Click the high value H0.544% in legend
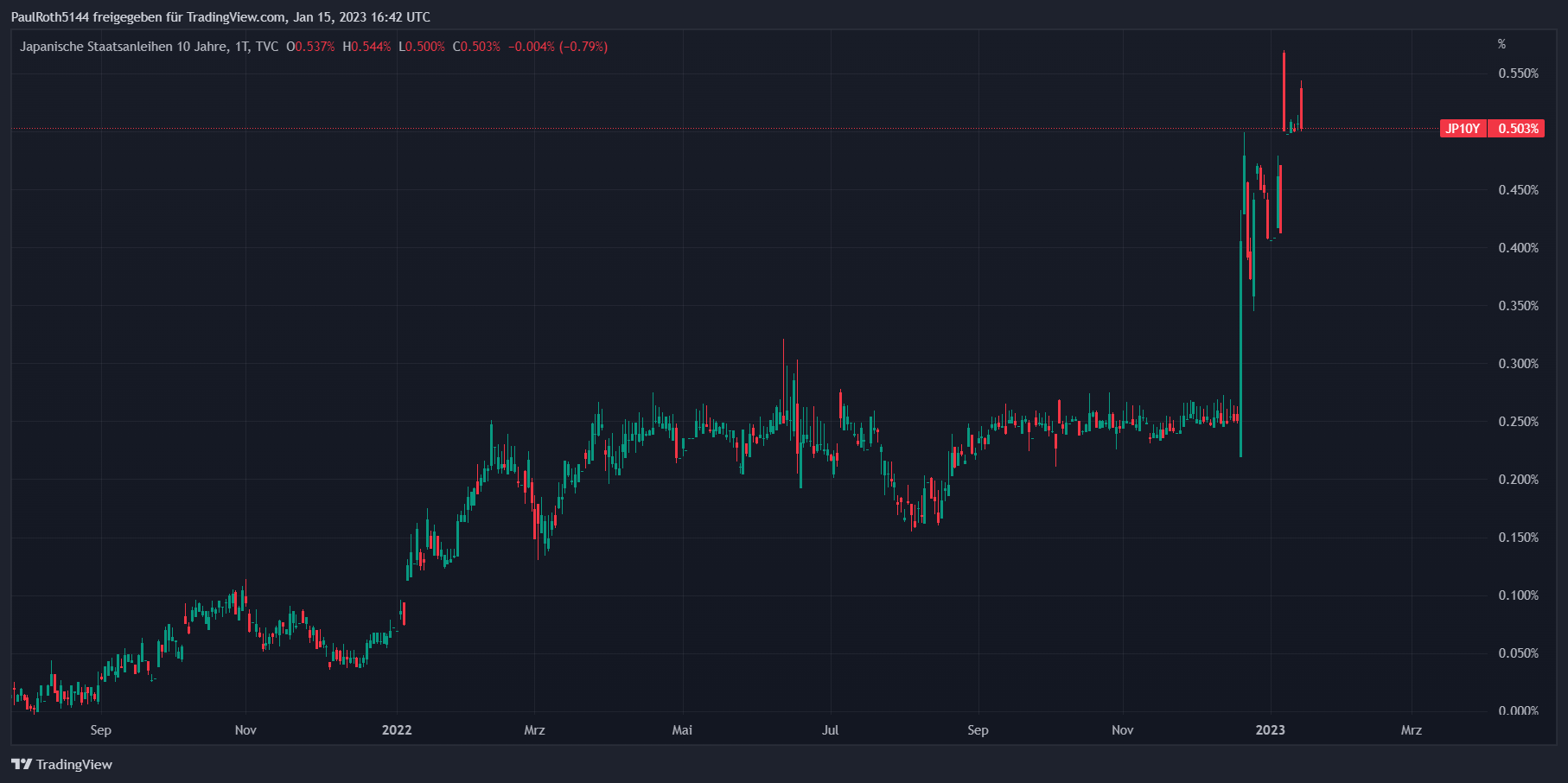The height and width of the screenshot is (783, 1568). click(x=367, y=47)
